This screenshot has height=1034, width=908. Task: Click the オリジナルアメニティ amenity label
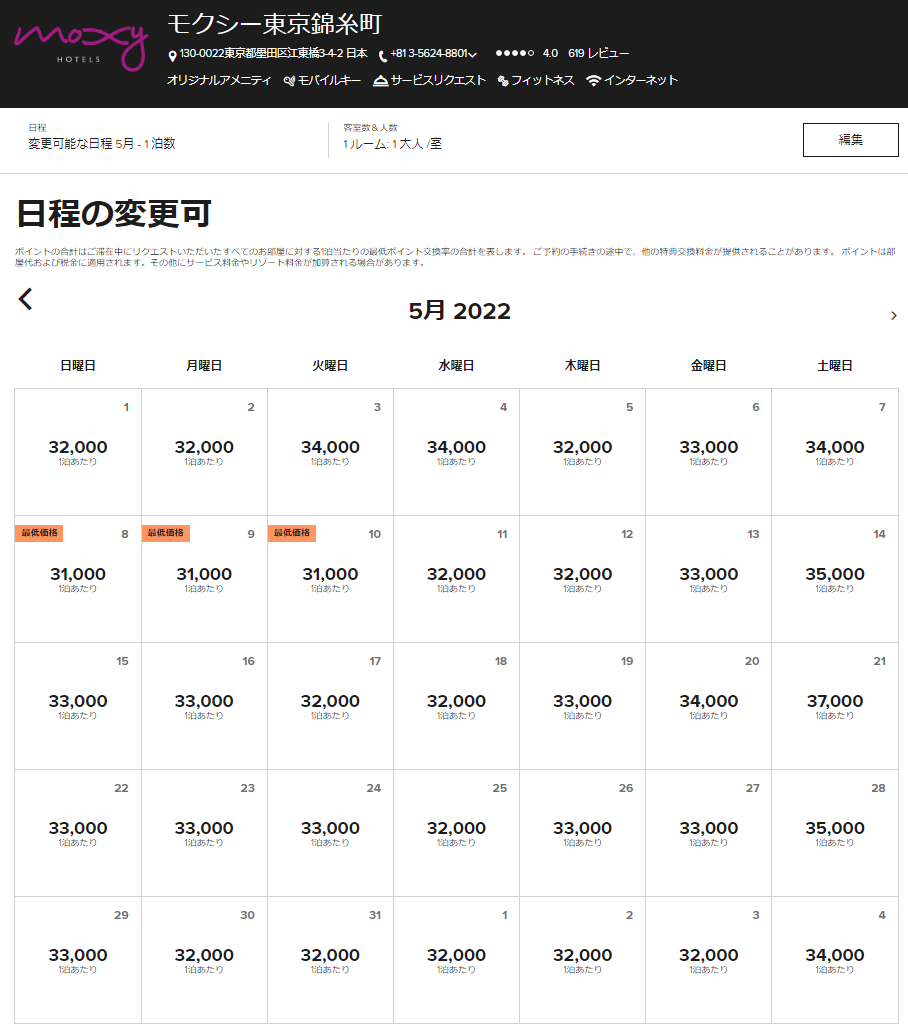219,81
